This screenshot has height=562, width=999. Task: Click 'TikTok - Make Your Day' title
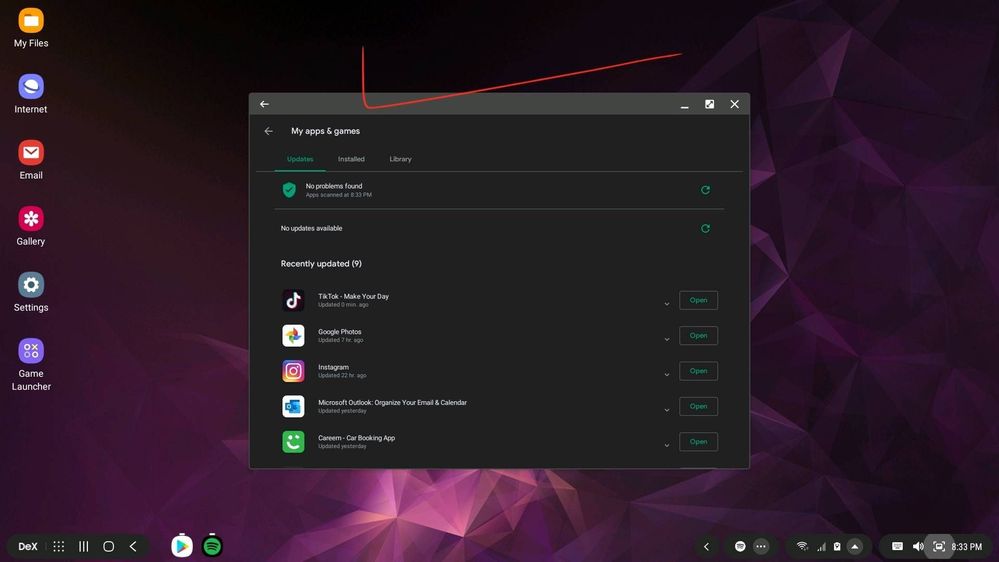(353, 296)
